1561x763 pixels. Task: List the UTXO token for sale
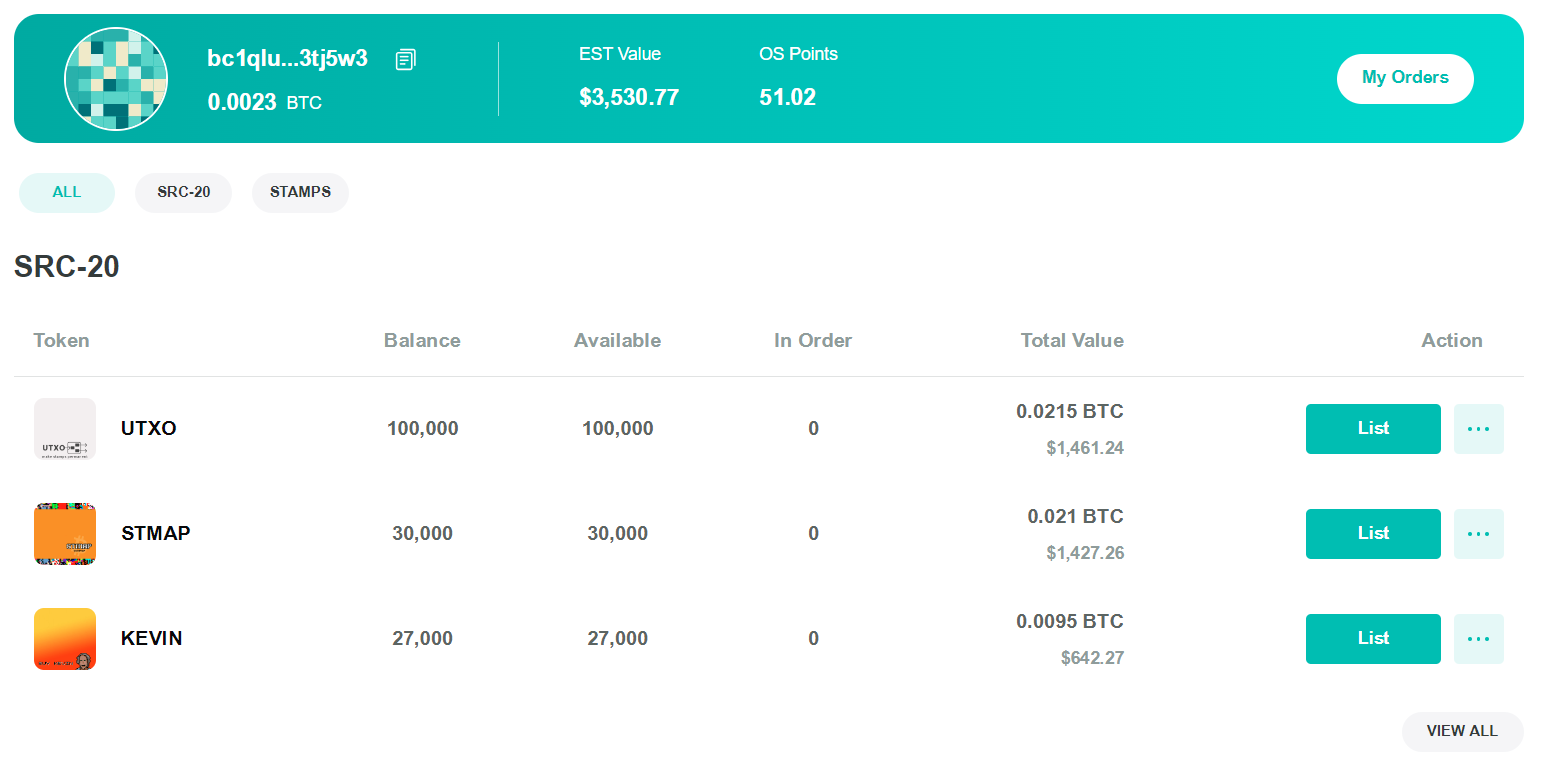pyautogui.click(x=1373, y=428)
